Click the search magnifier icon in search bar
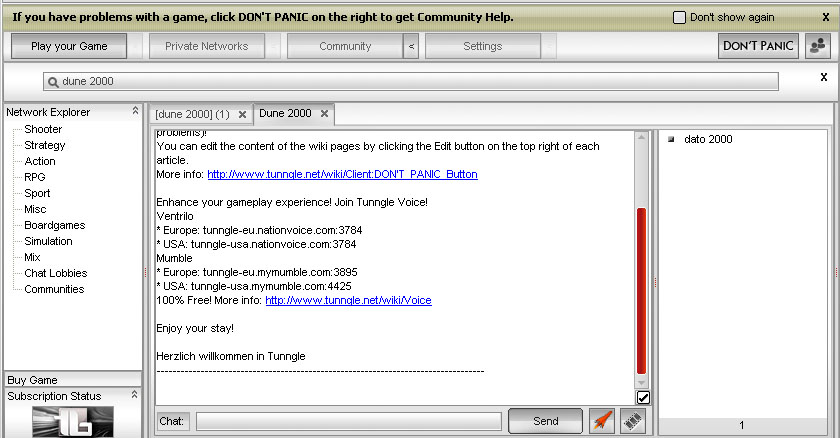Viewport: 840px width, 438px height. tap(53, 82)
